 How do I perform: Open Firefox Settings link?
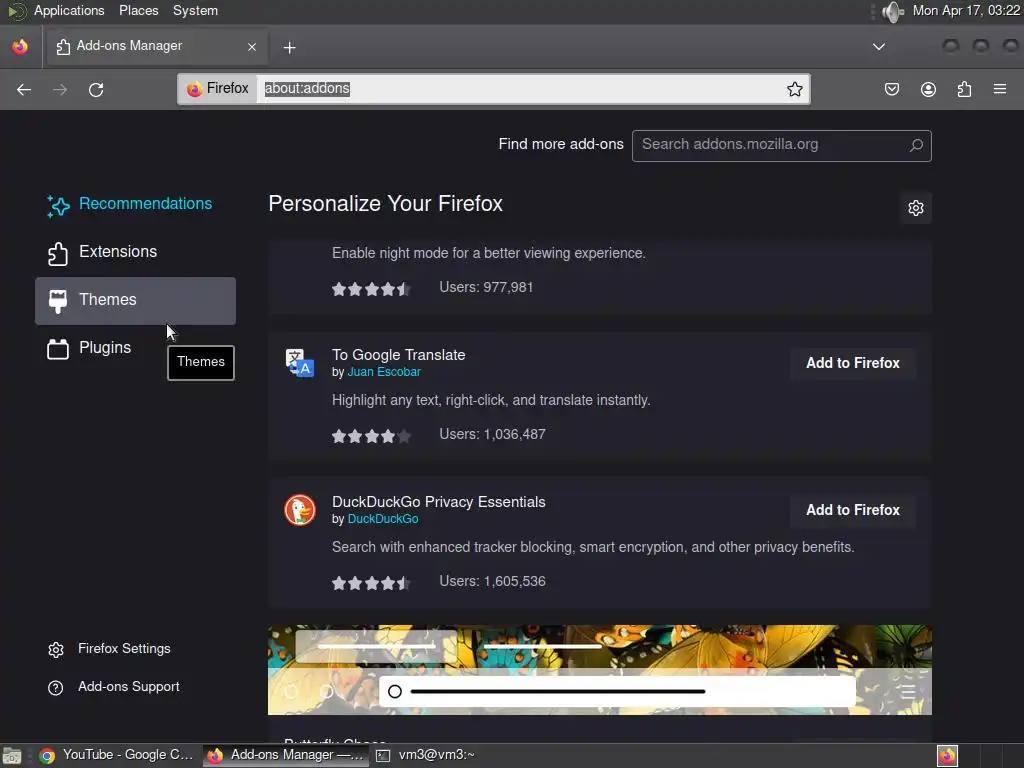pyautogui.click(x=124, y=648)
